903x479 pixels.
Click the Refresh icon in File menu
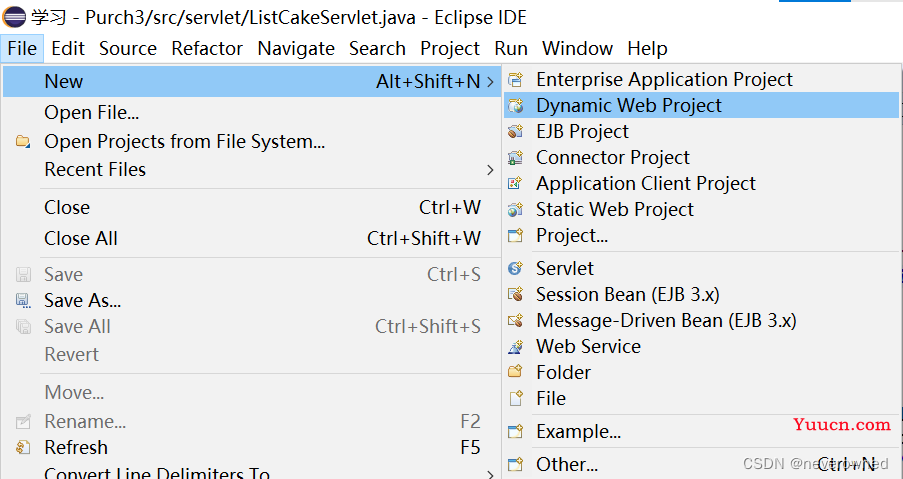click(23, 447)
